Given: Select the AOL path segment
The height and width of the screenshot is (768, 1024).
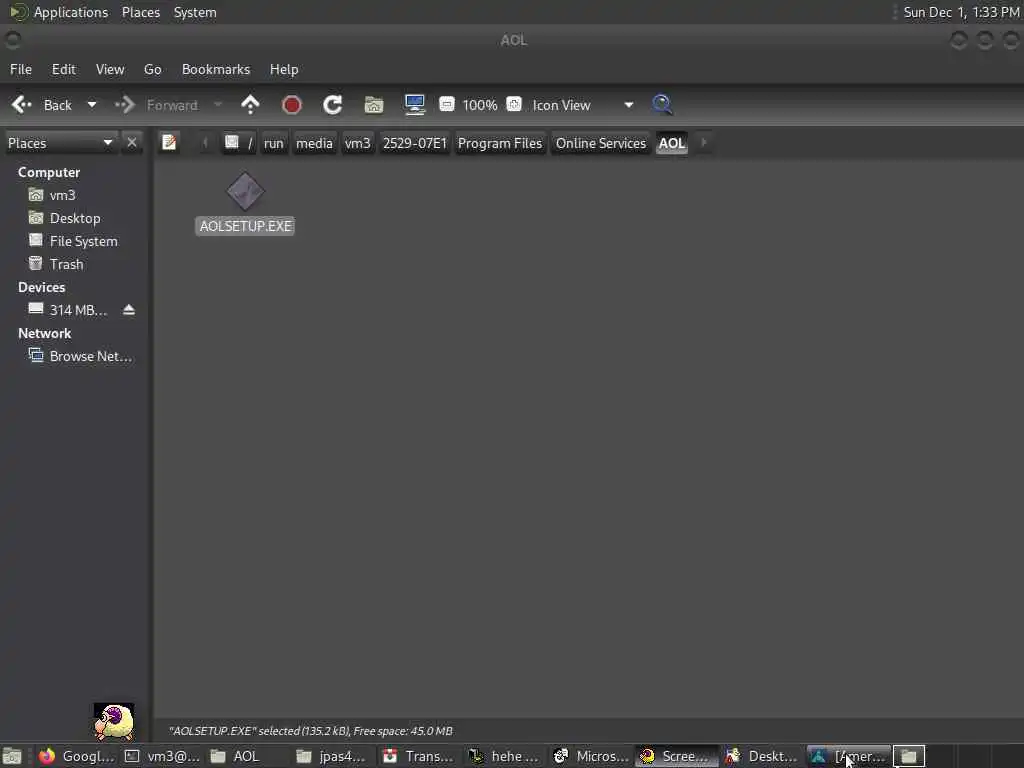Looking at the screenshot, I should 672,143.
